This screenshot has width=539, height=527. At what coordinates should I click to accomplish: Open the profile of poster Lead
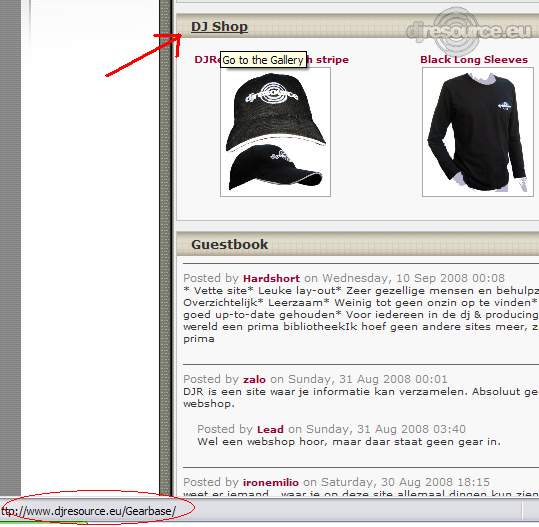click(x=270, y=429)
